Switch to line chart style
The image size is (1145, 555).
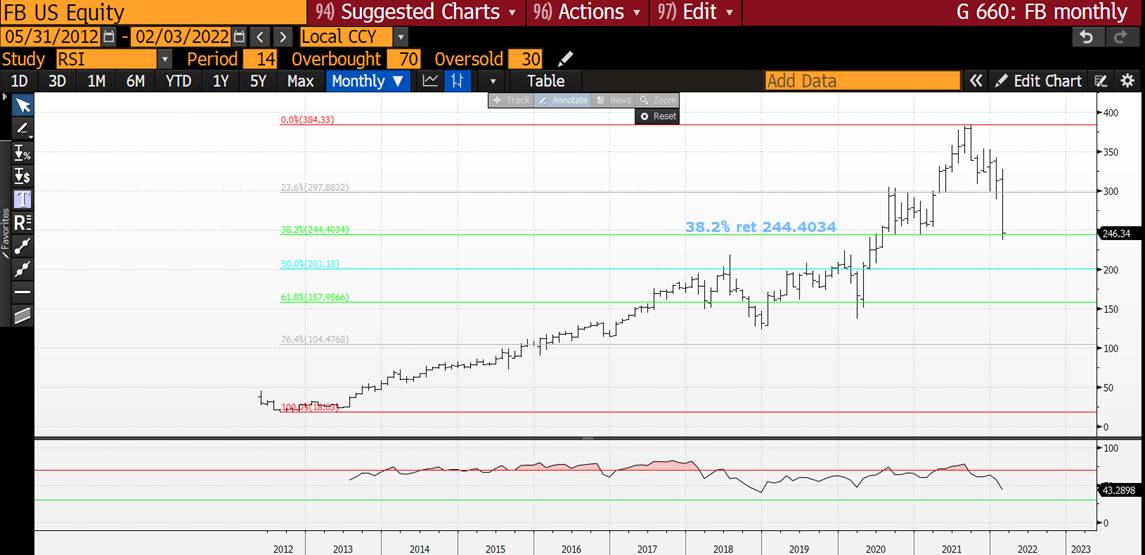[431, 80]
